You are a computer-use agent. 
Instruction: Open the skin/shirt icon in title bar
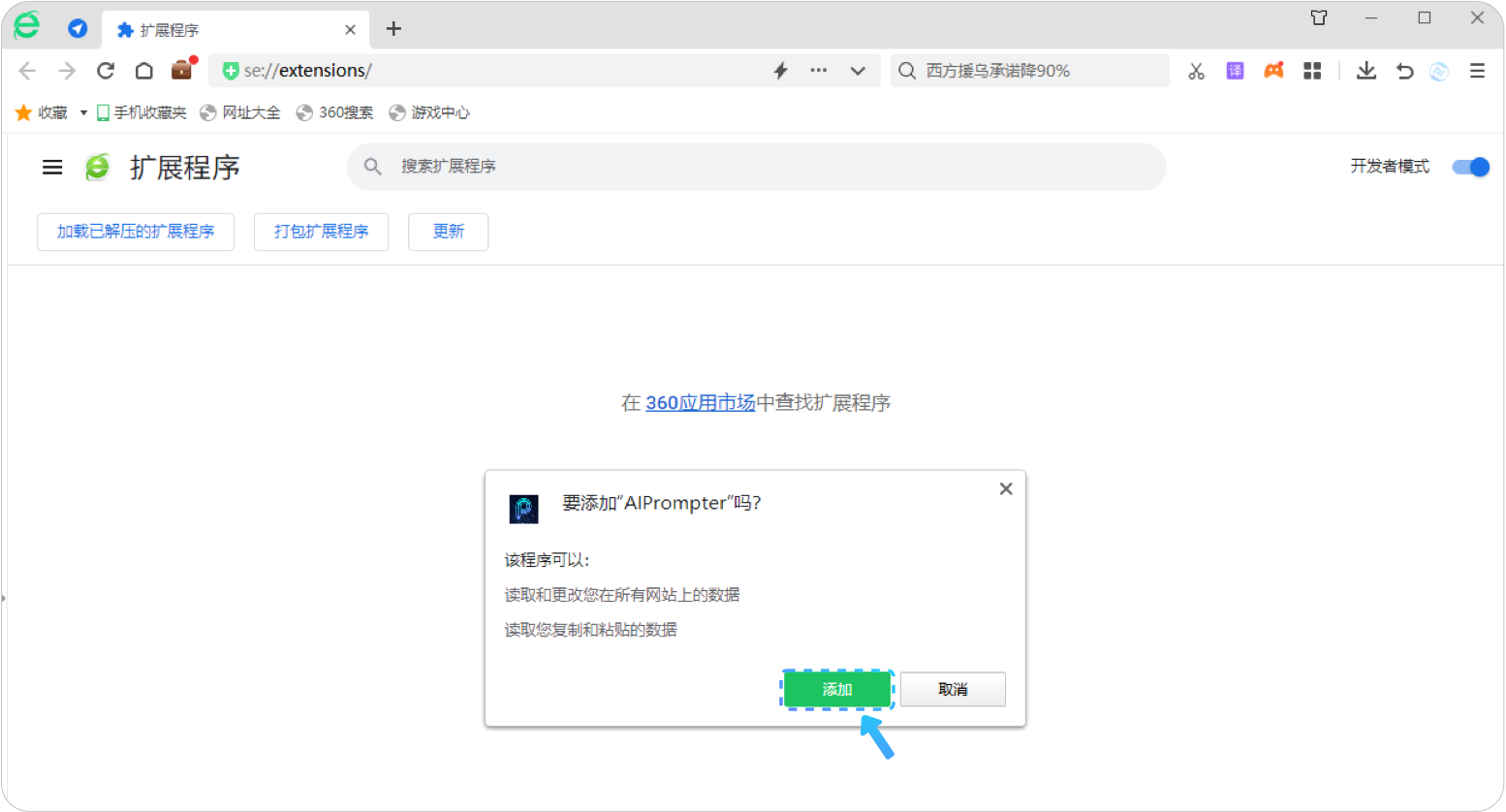(x=1319, y=17)
